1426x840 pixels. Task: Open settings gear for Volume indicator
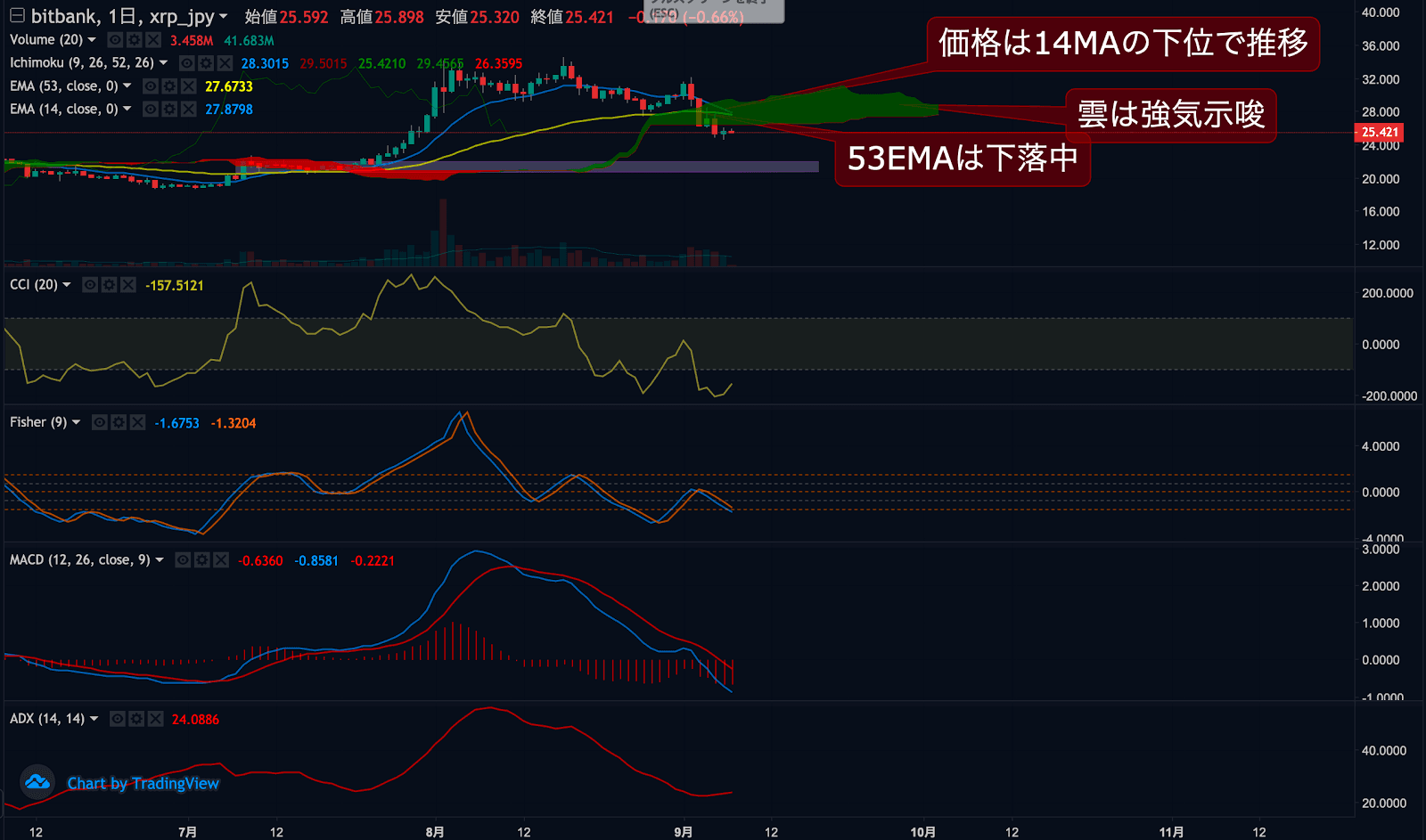pyautogui.click(x=134, y=40)
